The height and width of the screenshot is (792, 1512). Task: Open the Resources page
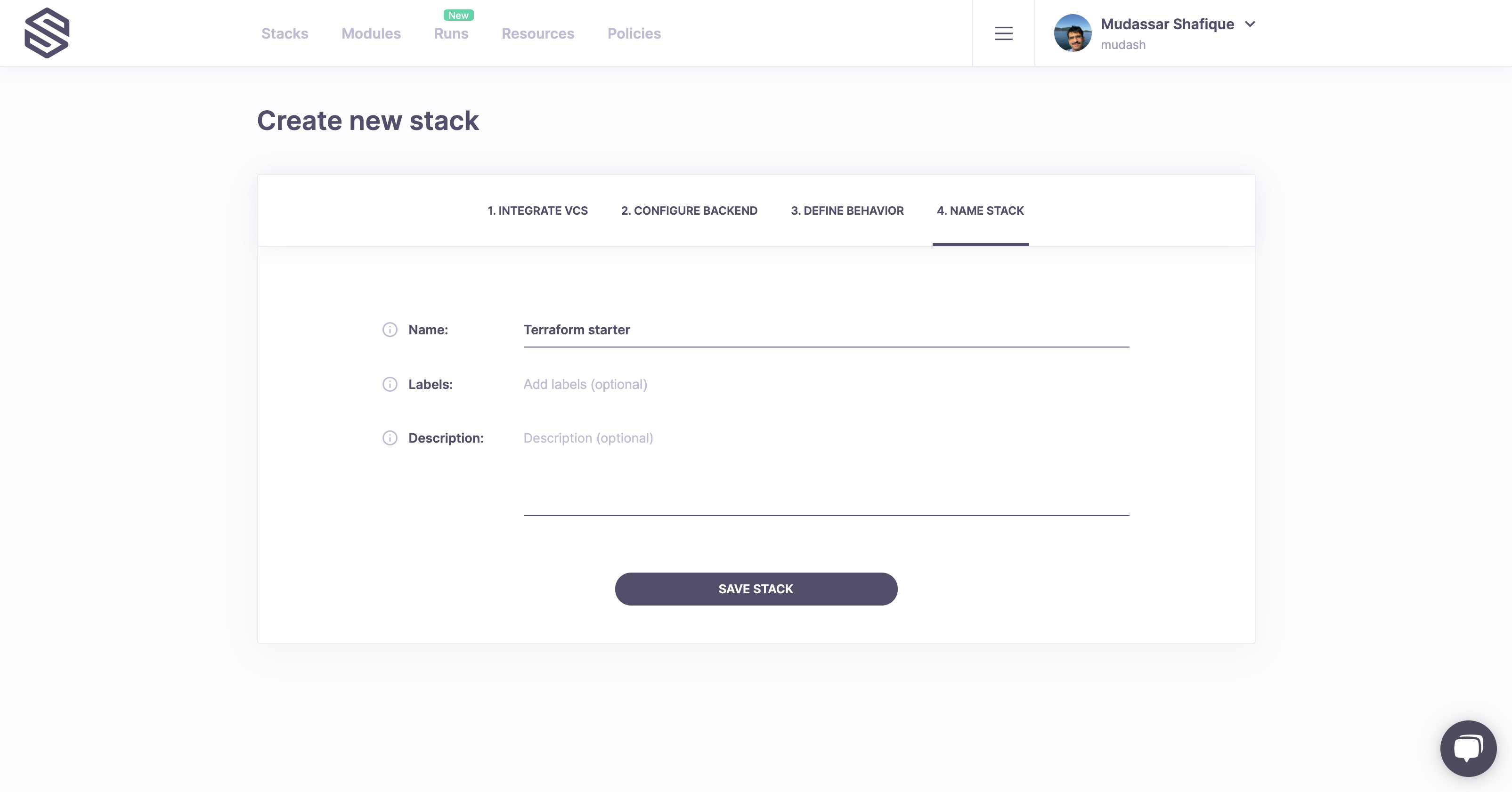pos(537,33)
